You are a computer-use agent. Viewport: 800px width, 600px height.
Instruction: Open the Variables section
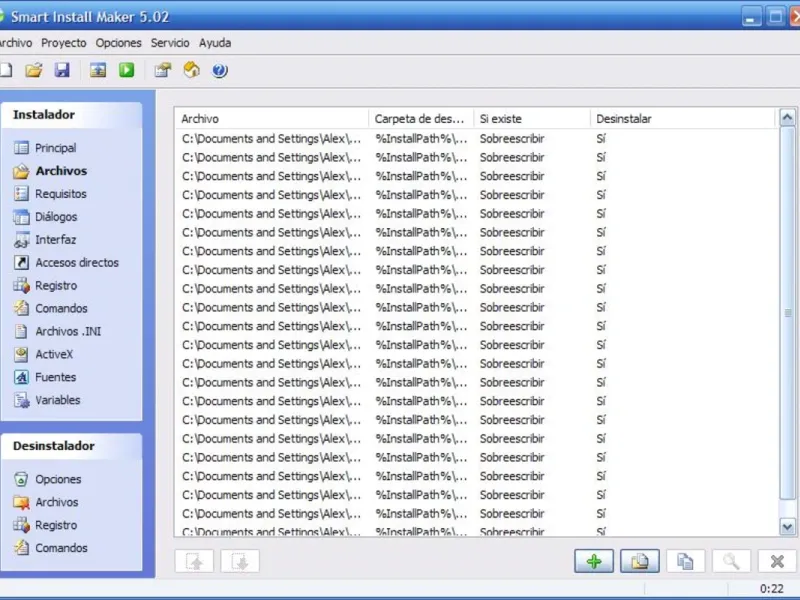point(47,400)
